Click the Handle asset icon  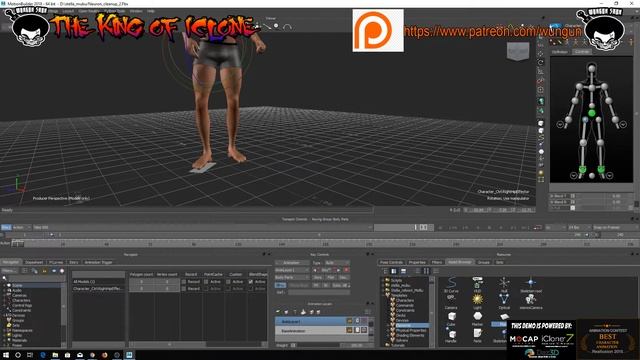(451, 336)
